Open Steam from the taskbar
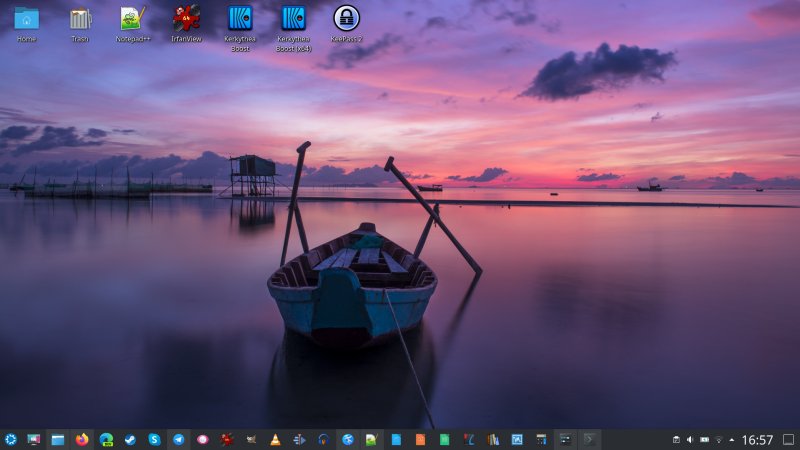800x450 pixels. (131, 439)
